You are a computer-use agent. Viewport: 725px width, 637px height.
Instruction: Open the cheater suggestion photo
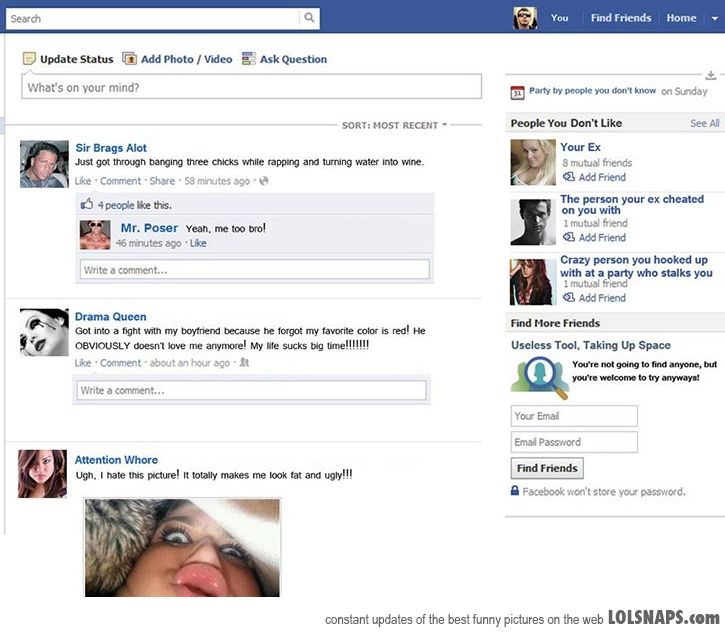click(x=533, y=222)
